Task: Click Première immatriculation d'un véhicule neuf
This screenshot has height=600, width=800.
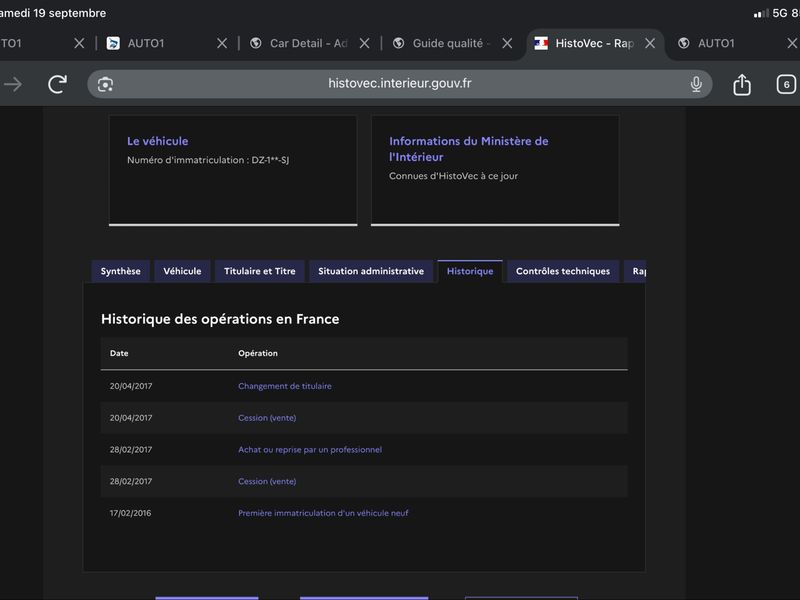Action: pyautogui.click(x=323, y=513)
